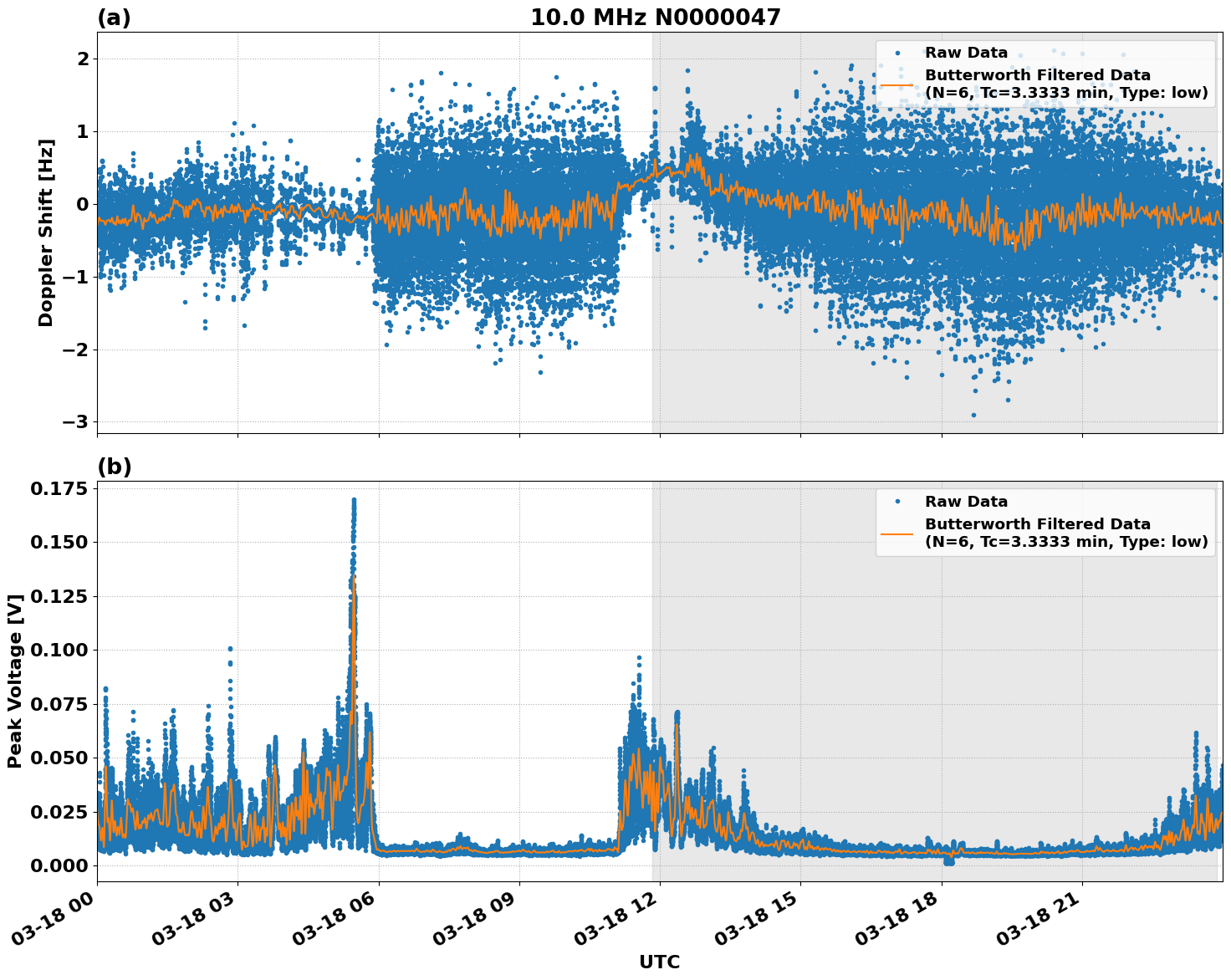The width and height of the screenshot is (1231, 980).
Task: Click the blue Raw Data legend marker in panel (a)
Action: click(x=897, y=53)
